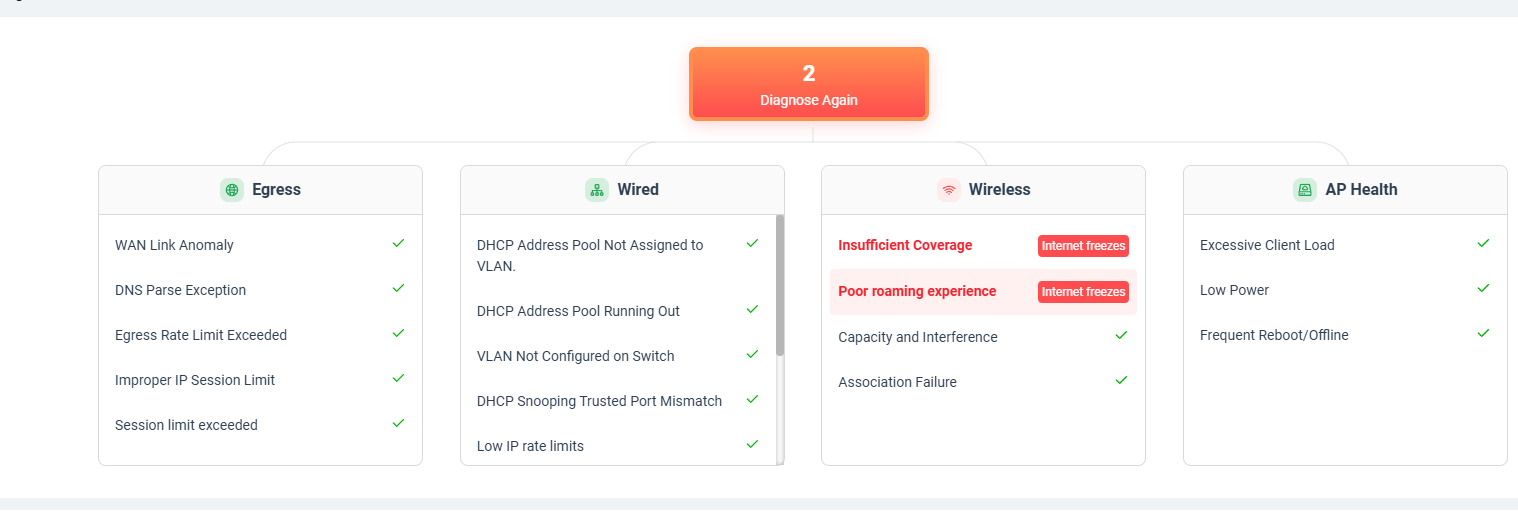Screen dimensions: 1518x518
Task: Click the Internet freezes tag on Insufficient Coverage
Action: 1083,246
